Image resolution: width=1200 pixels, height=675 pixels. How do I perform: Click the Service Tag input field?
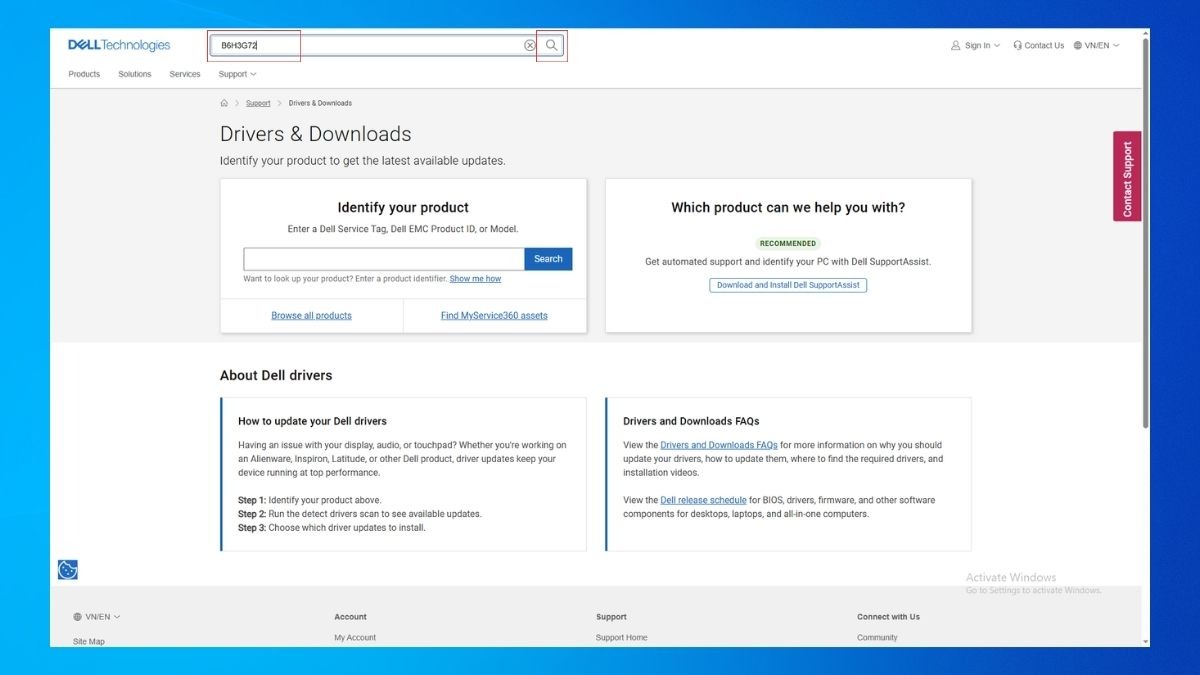click(x=384, y=259)
